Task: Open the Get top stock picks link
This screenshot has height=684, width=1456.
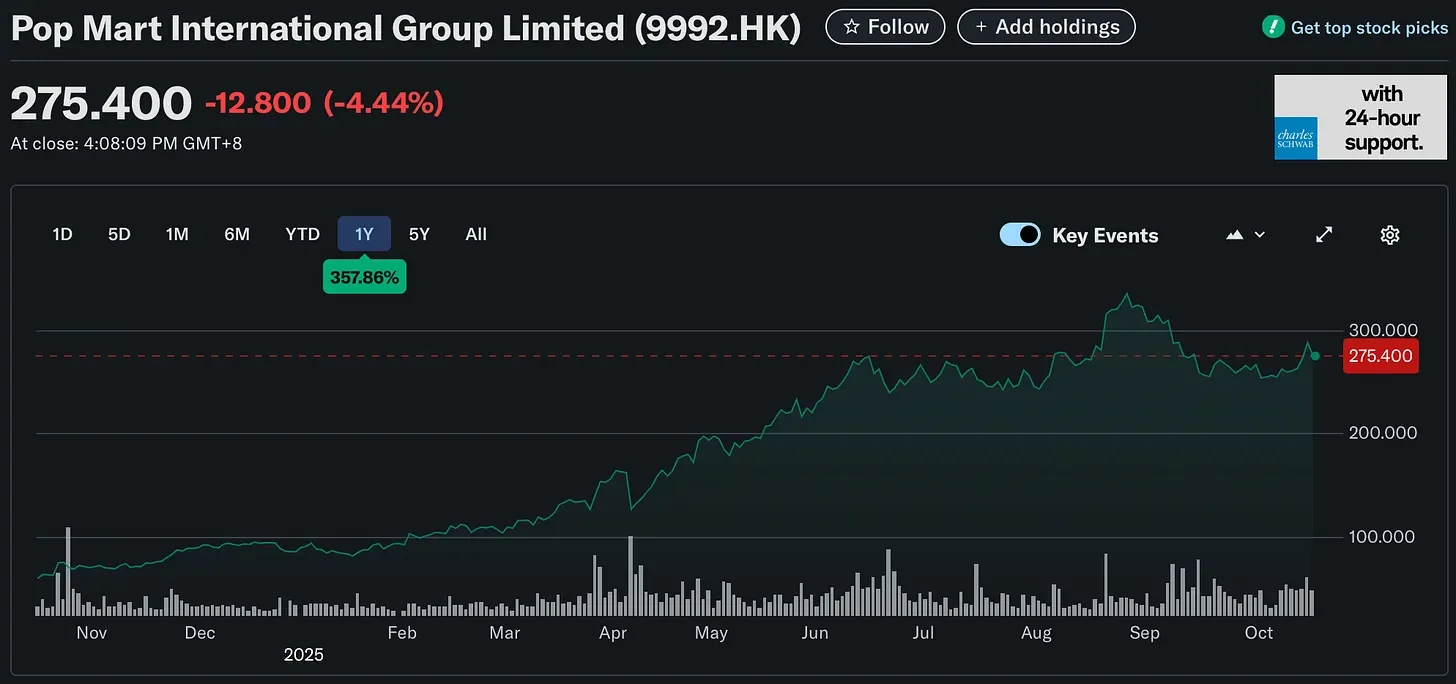Action: coord(1369,28)
